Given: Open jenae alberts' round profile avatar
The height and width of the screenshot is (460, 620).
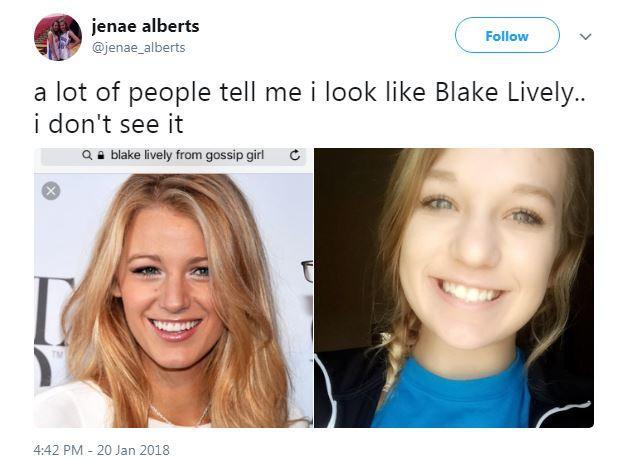Looking at the screenshot, I should point(58,37).
